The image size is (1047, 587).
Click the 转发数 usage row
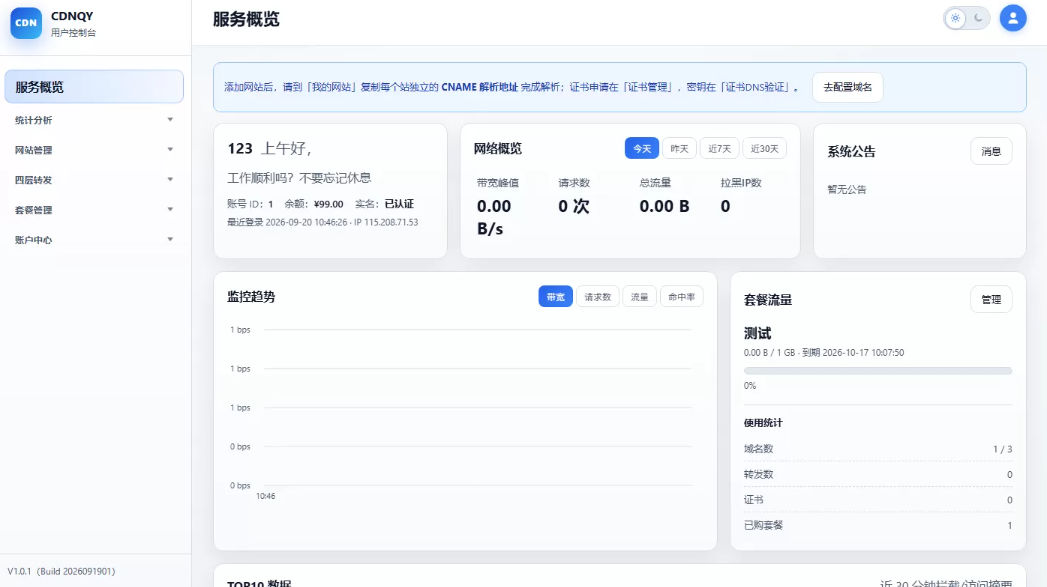click(x=878, y=474)
